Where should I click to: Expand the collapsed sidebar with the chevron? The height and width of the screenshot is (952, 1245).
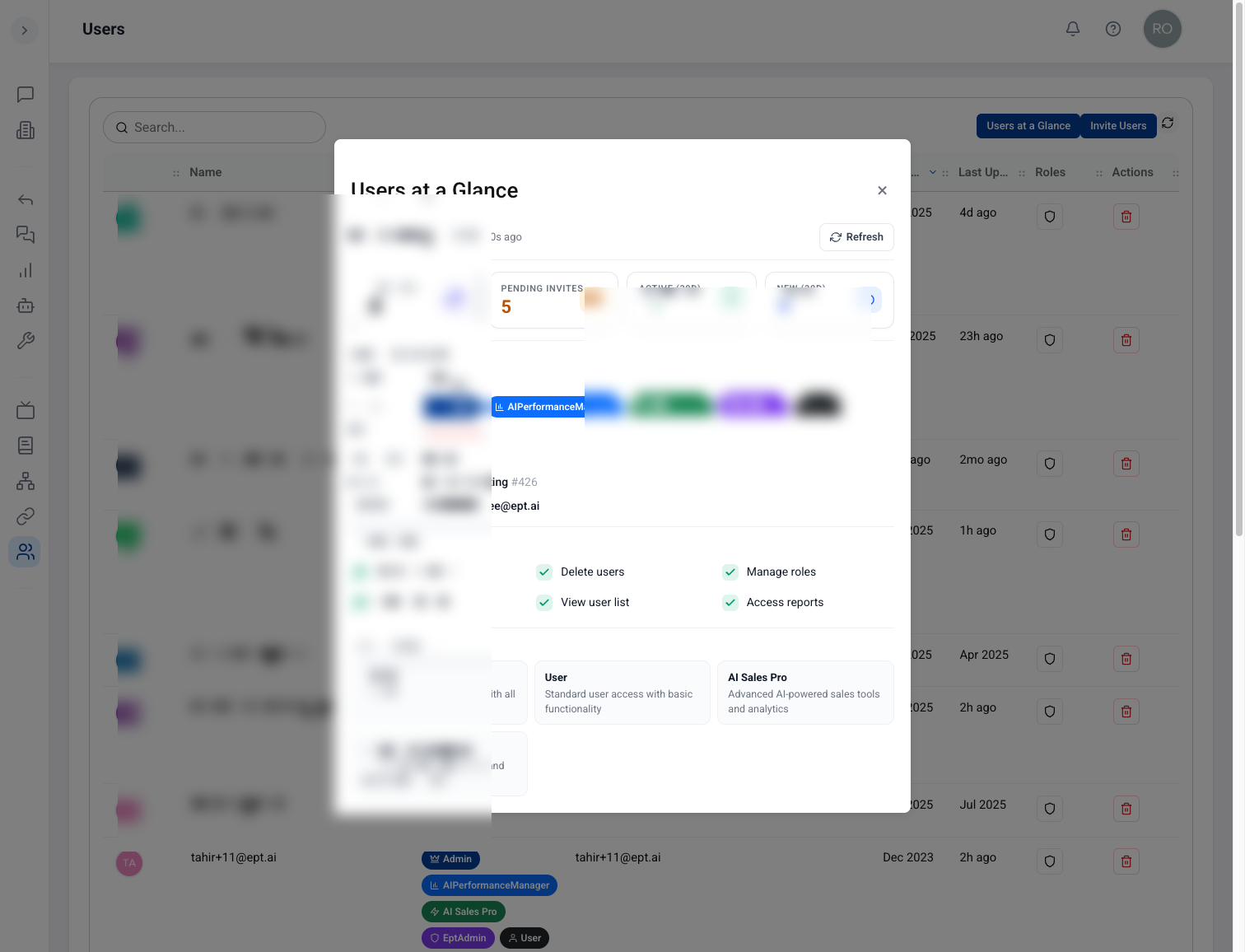[25, 30]
